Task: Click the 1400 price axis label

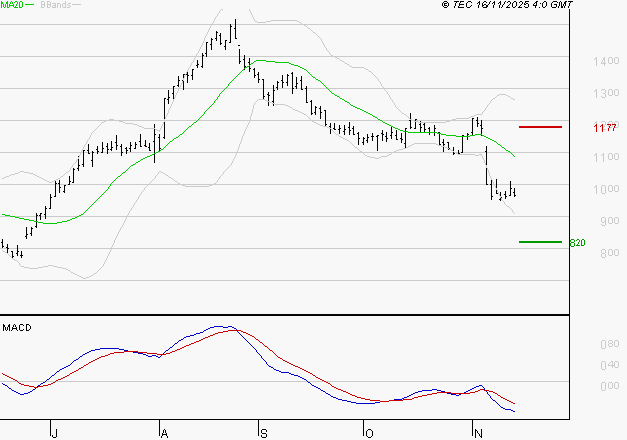Action: (x=606, y=61)
